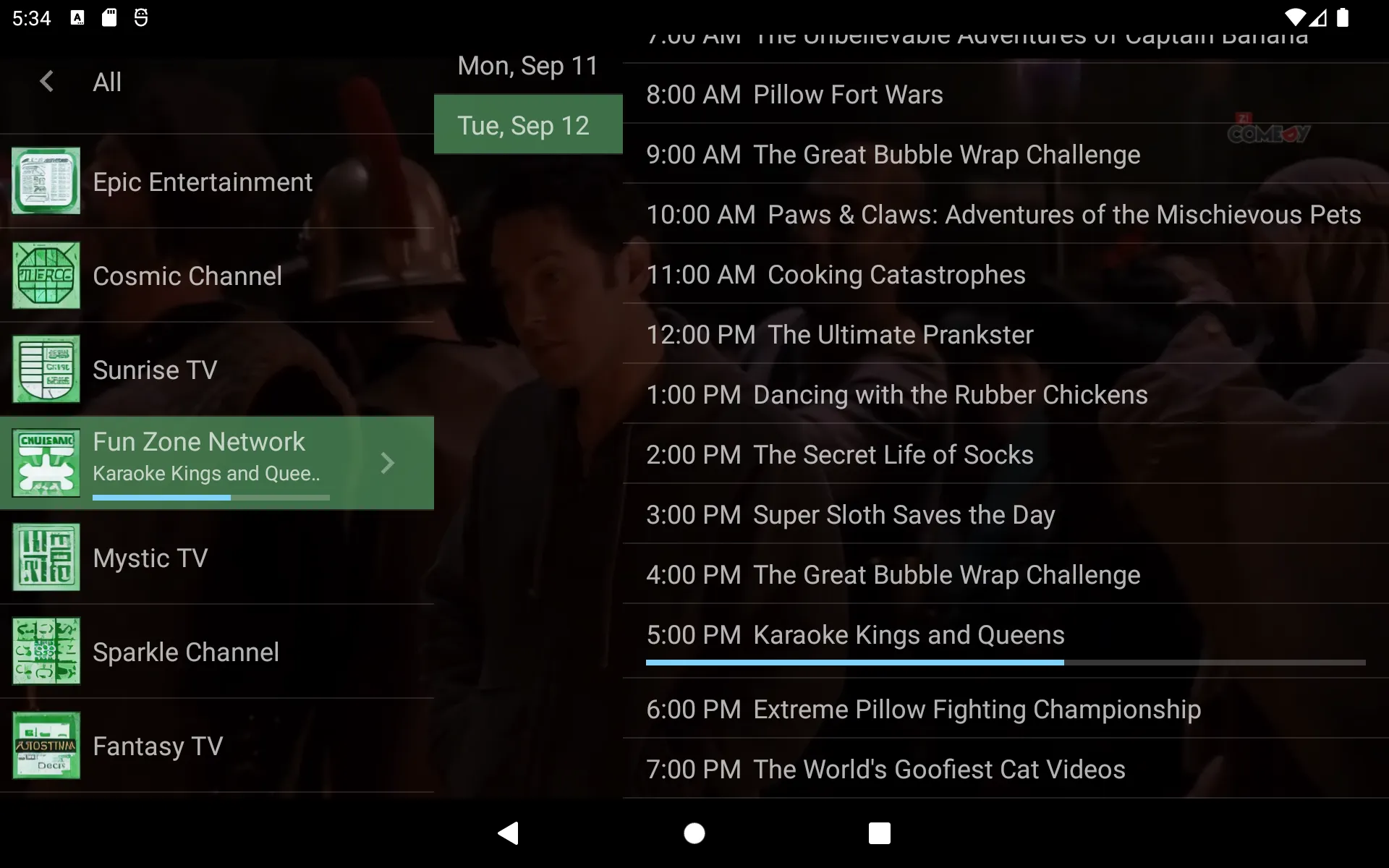Select Epic Entertainment channel icon
Image resolution: width=1389 pixels, height=868 pixels.
(x=46, y=180)
